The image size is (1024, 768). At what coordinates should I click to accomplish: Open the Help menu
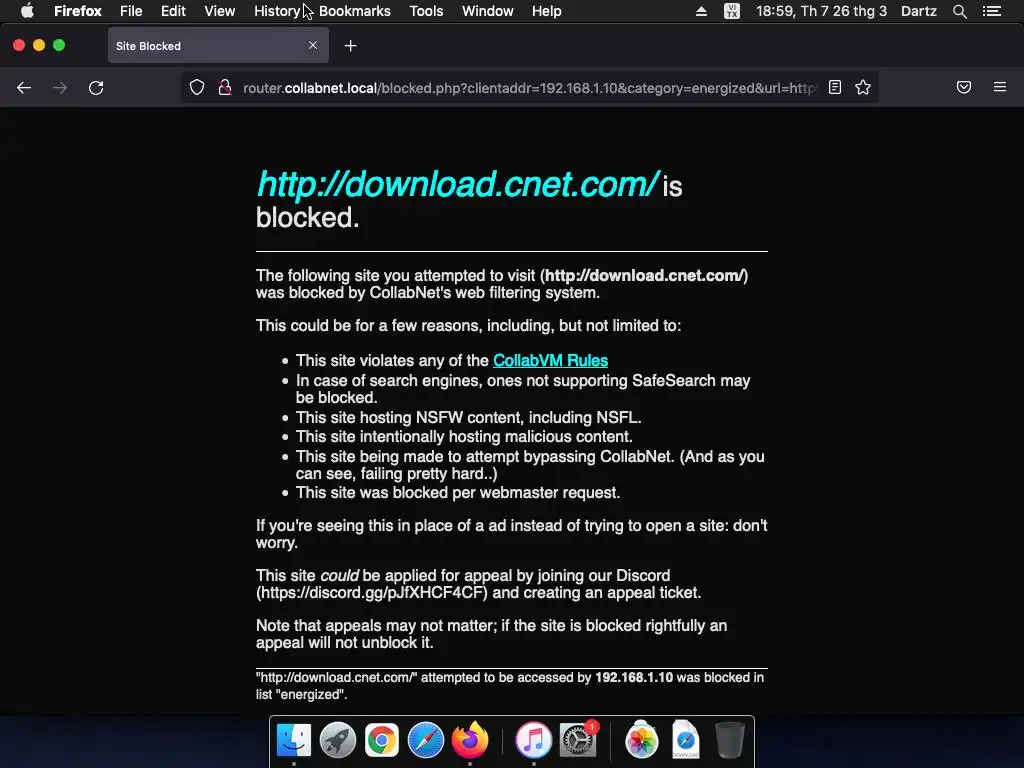point(547,11)
